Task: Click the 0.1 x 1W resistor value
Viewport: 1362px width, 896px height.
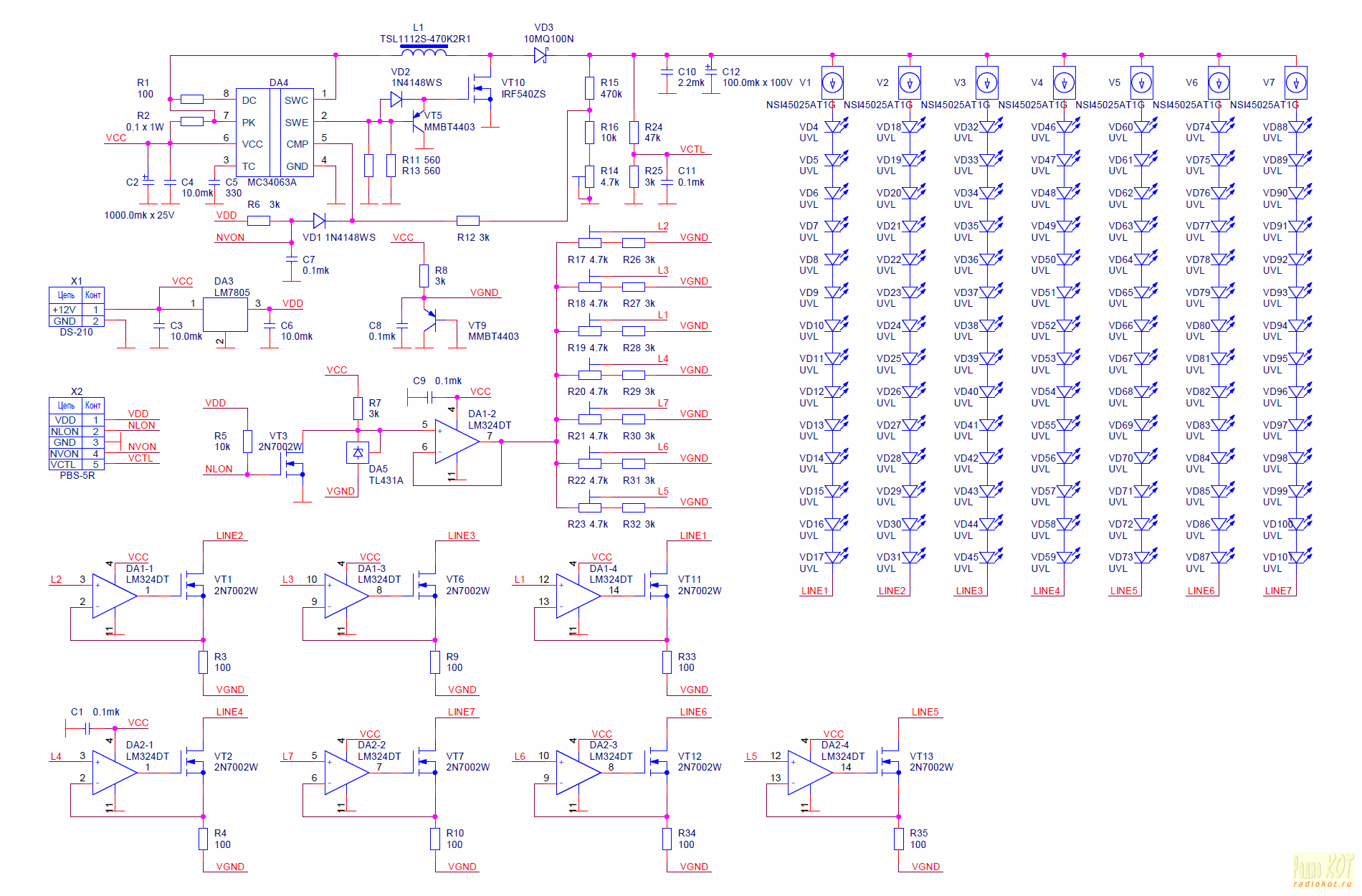Action: pyautogui.click(x=145, y=127)
